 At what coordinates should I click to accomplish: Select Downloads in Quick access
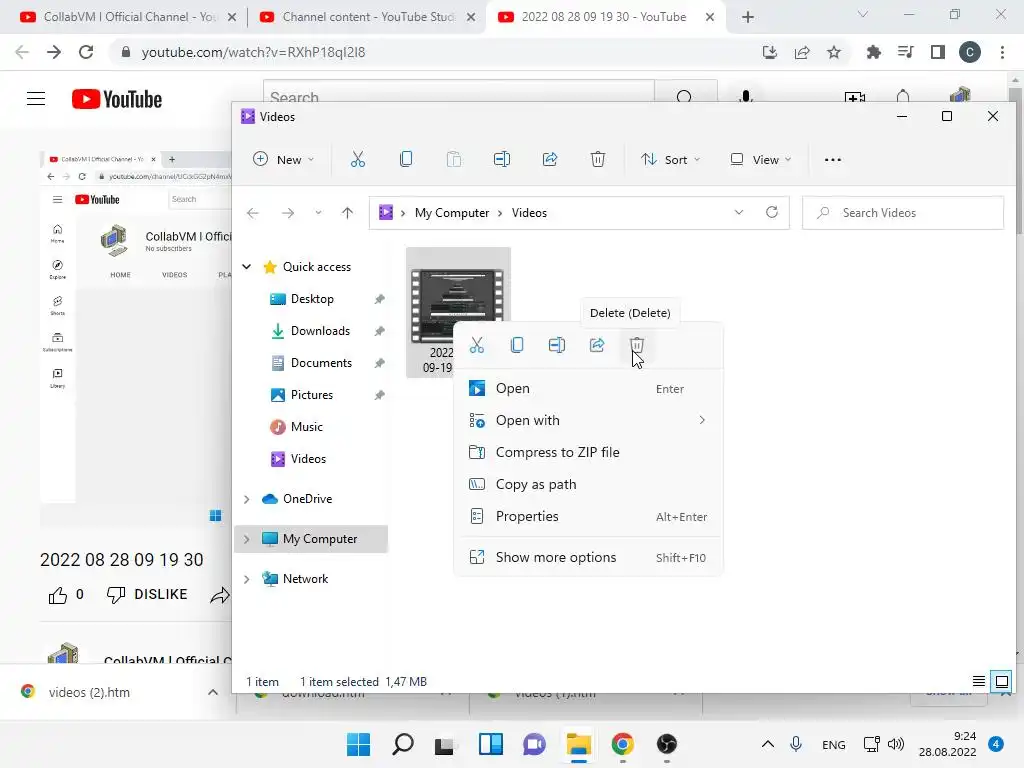coord(320,331)
